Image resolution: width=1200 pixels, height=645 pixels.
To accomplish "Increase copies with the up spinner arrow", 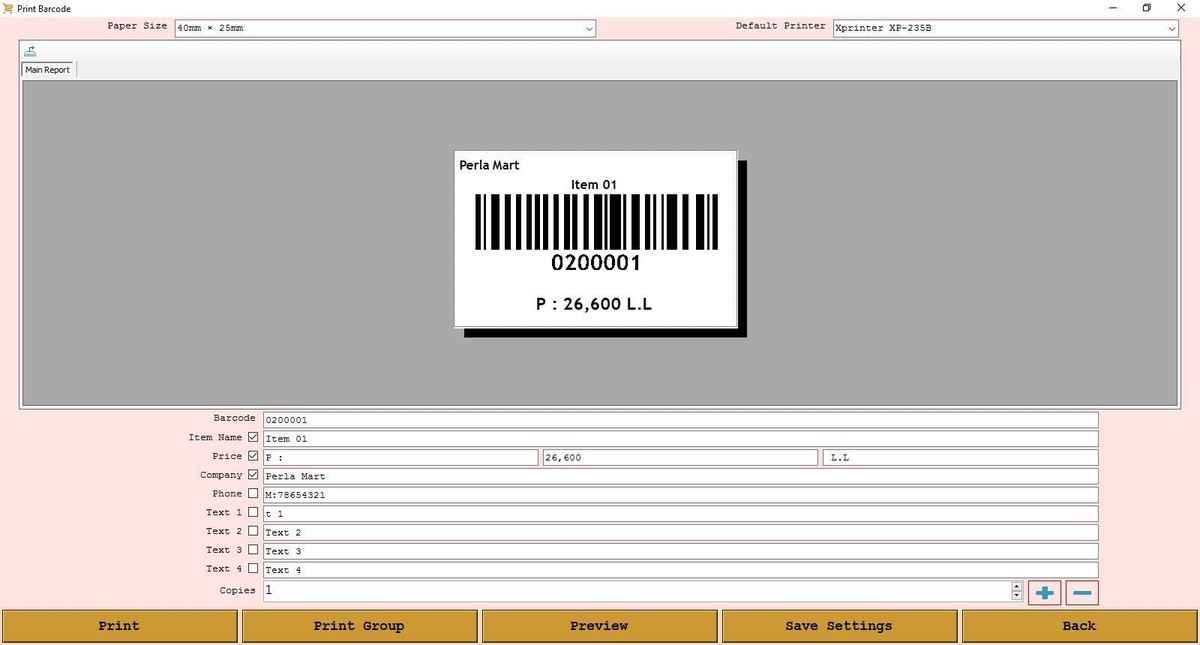I will (1017, 586).
